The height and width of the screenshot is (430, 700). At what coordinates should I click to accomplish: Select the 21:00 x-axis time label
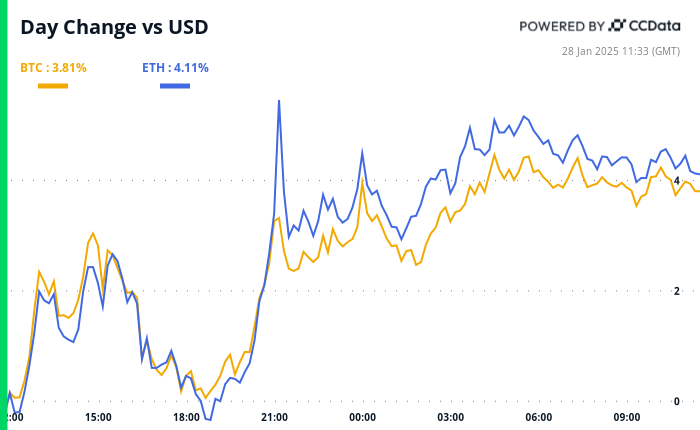pos(274,417)
